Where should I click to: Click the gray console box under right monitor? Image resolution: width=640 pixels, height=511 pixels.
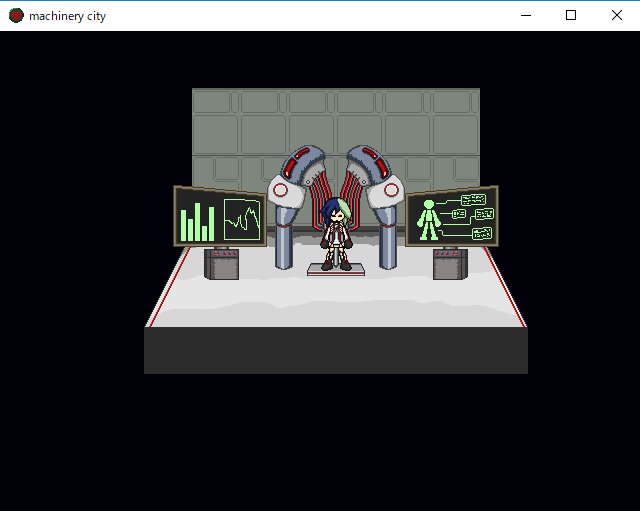(451, 264)
